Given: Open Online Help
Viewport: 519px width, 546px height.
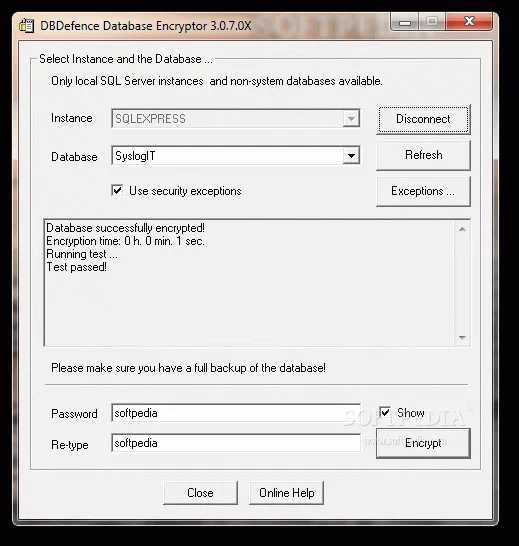Looking at the screenshot, I should pos(286,493).
